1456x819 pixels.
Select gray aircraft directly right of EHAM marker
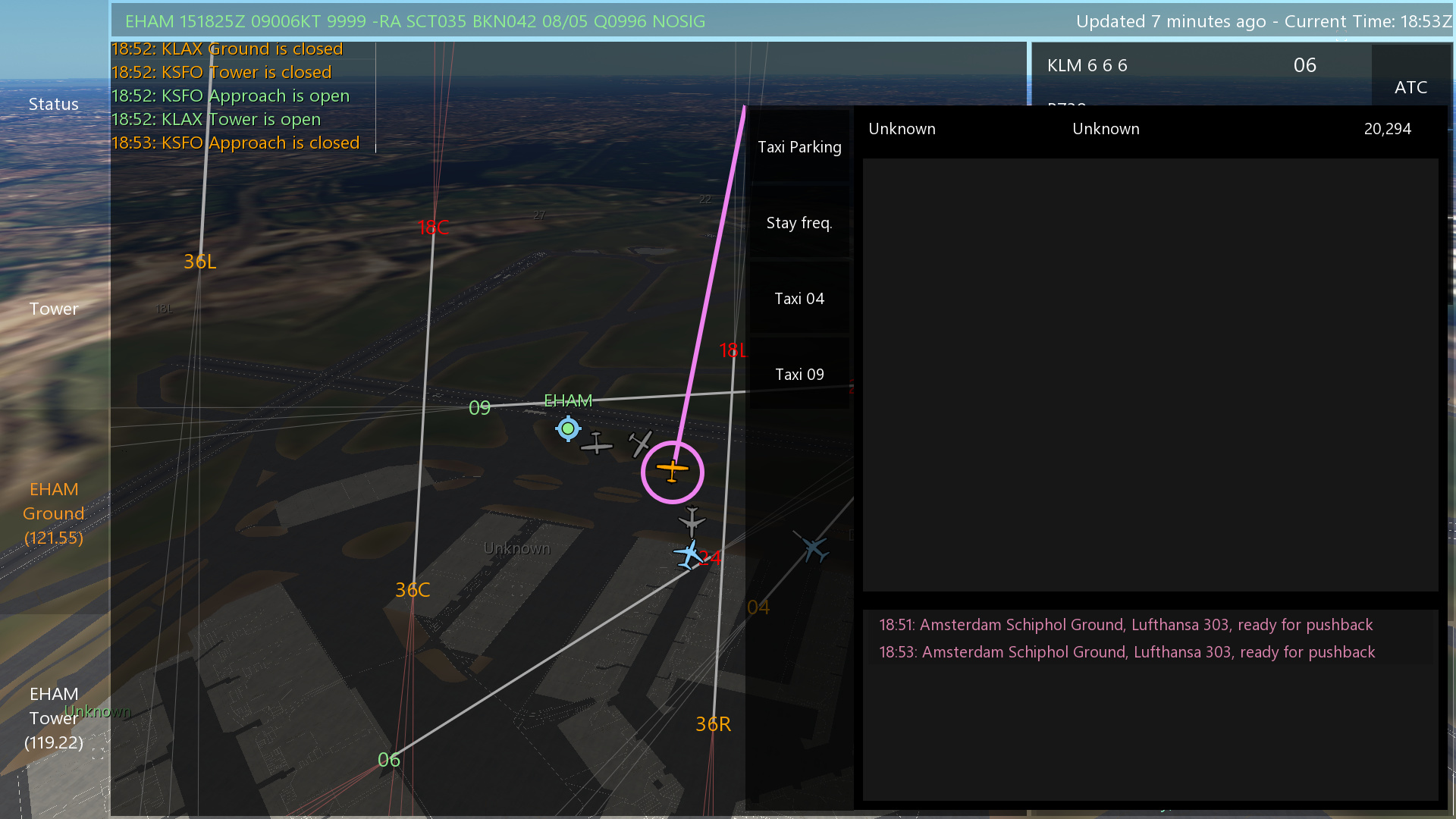point(597,444)
